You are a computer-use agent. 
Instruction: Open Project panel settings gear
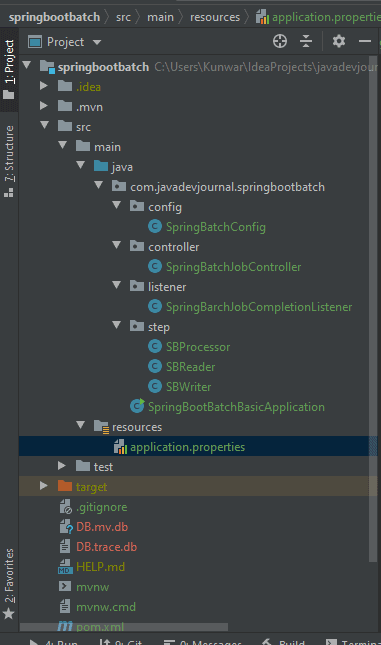[x=339, y=41]
